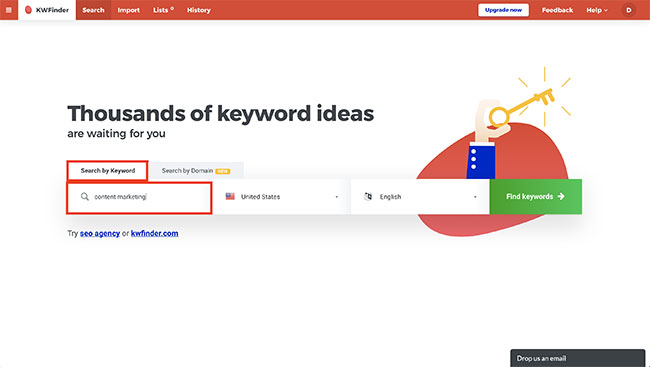Open the Lists menu item

[163, 10]
